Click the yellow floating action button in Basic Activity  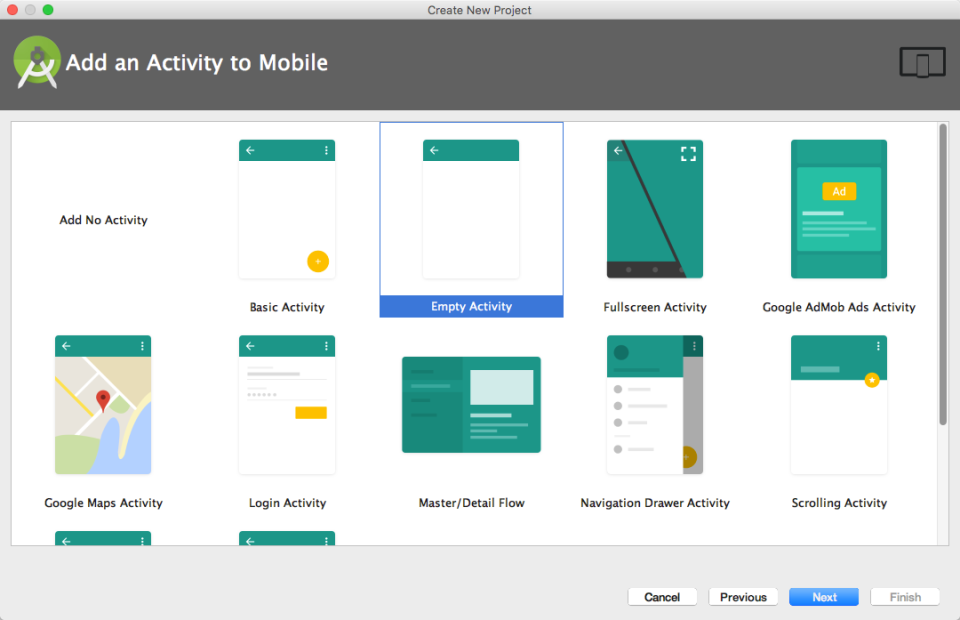coord(318,262)
